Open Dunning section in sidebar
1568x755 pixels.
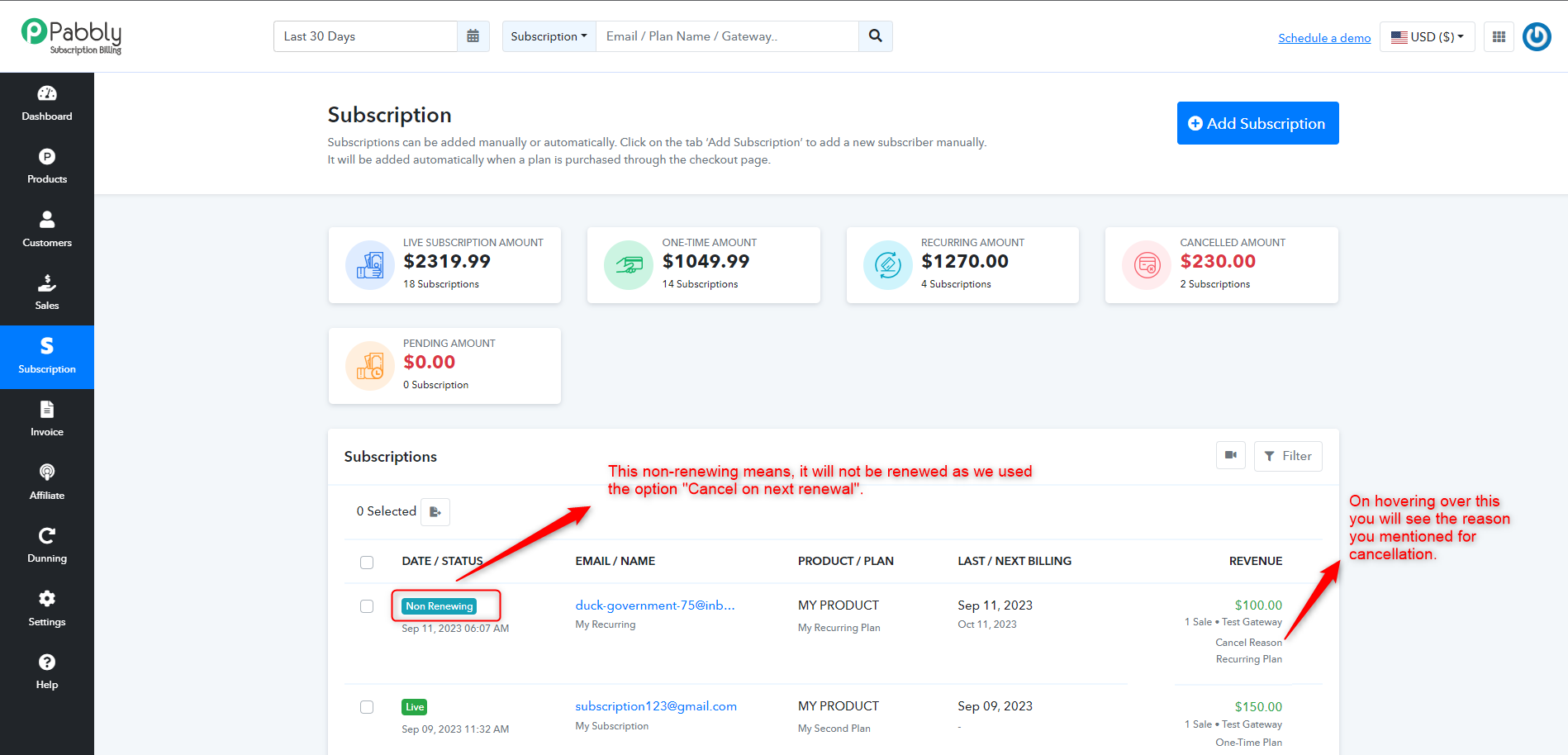tap(47, 546)
